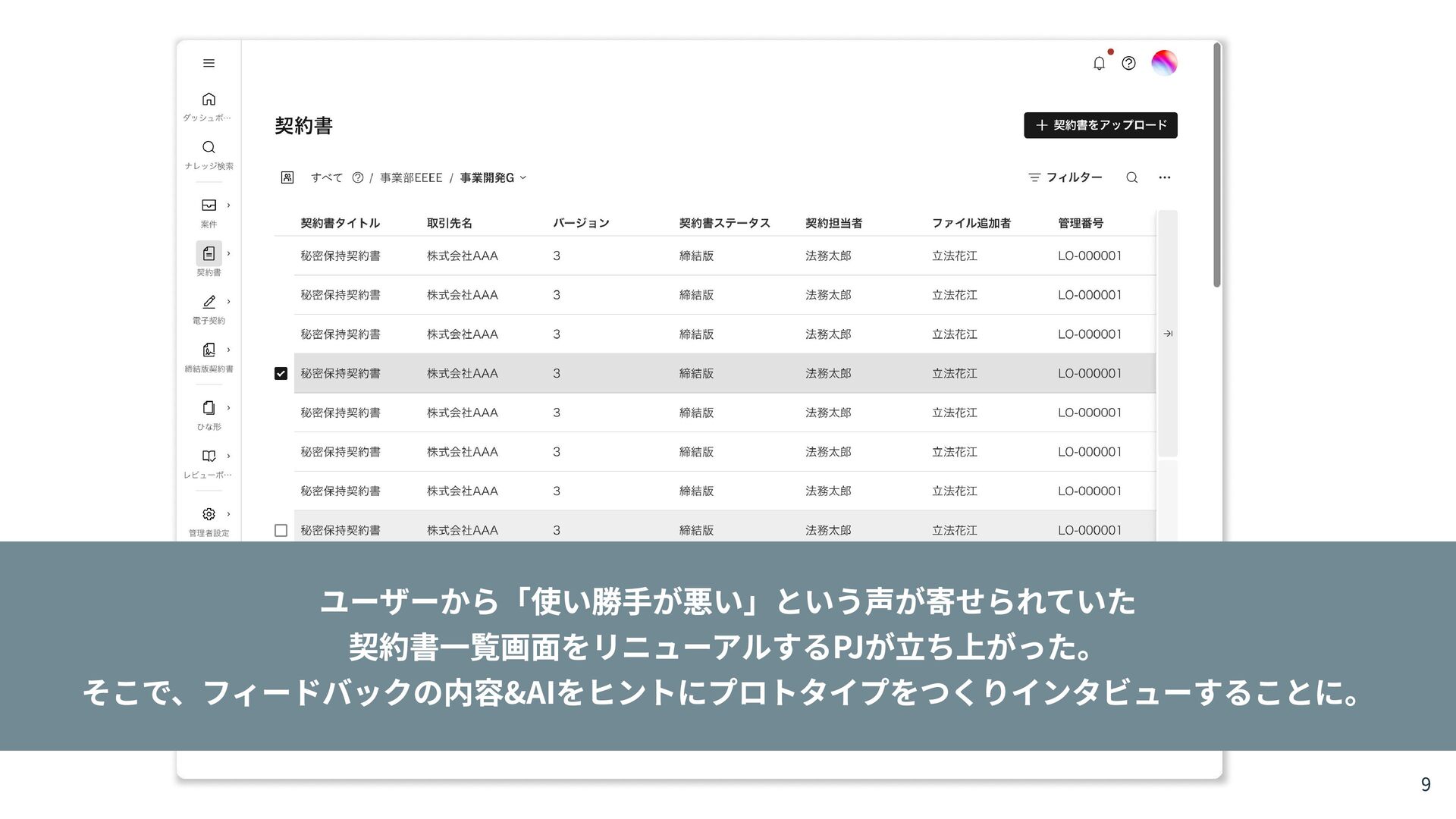Open Knowledge search in the sidebar
1456x819 pixels.
point(209,147)
